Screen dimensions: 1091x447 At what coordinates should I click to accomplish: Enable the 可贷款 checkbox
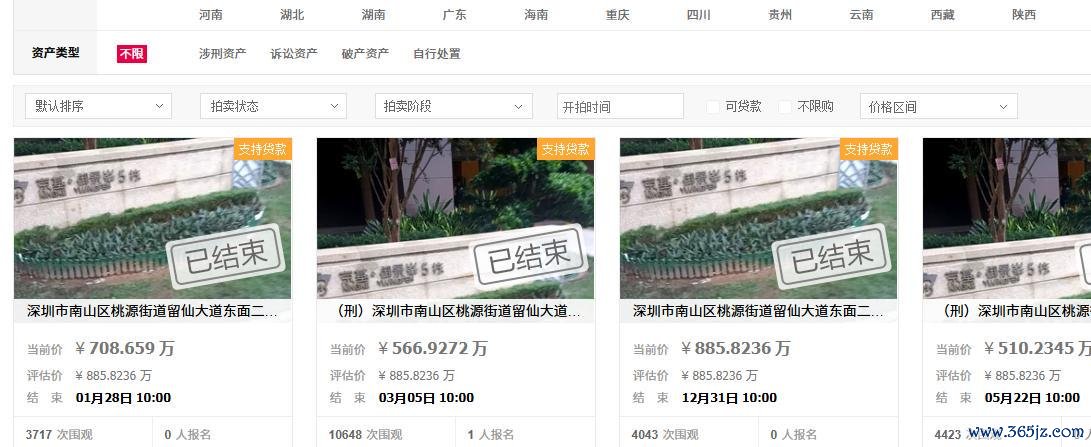pyautogui.click(x=712, y=107)
